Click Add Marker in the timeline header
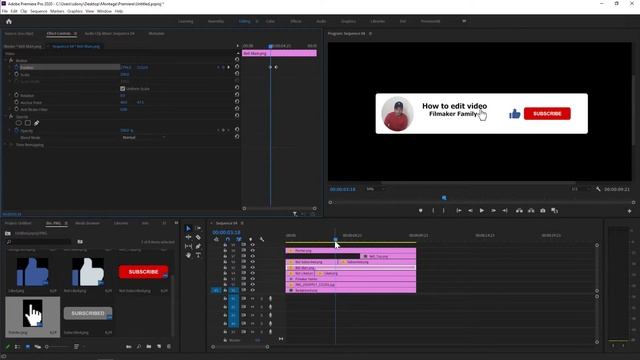The image size is (640, 360). tap(251, 239)
